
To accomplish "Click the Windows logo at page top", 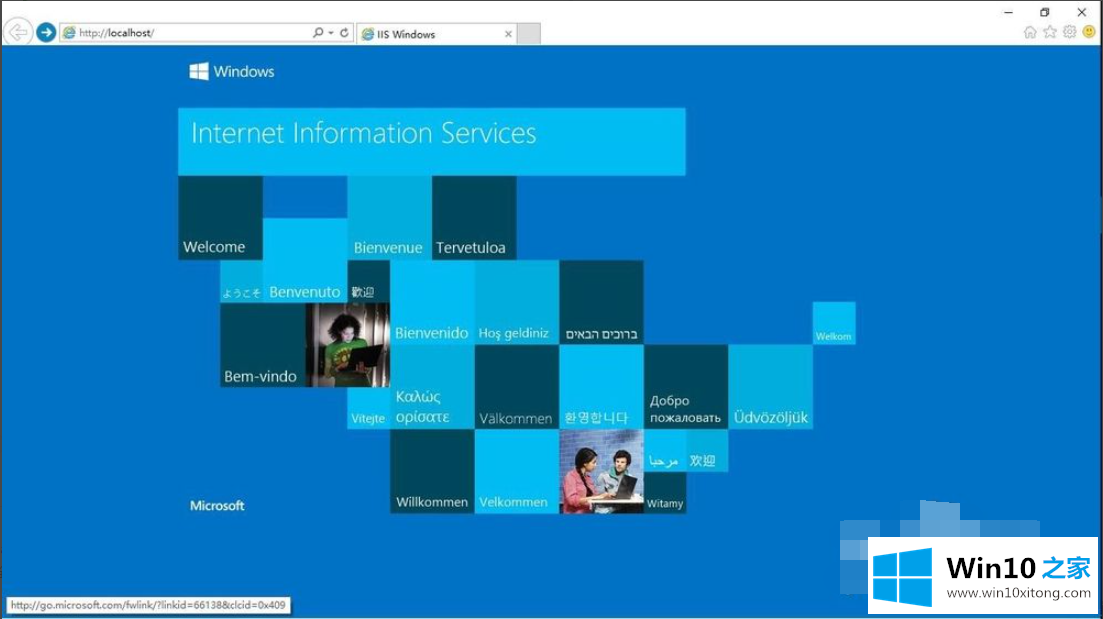I will tap(231, 71).
